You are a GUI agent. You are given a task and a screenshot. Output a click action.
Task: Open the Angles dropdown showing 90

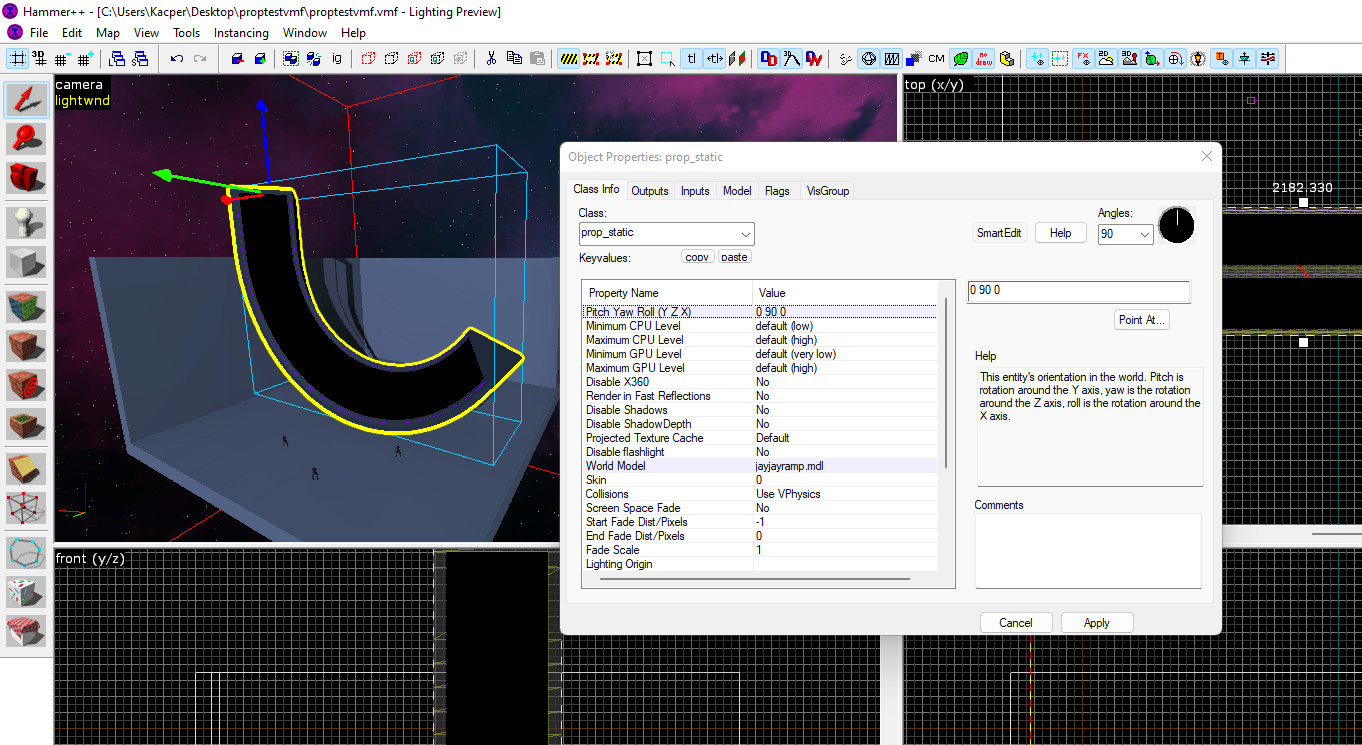tap(1145, 234)
